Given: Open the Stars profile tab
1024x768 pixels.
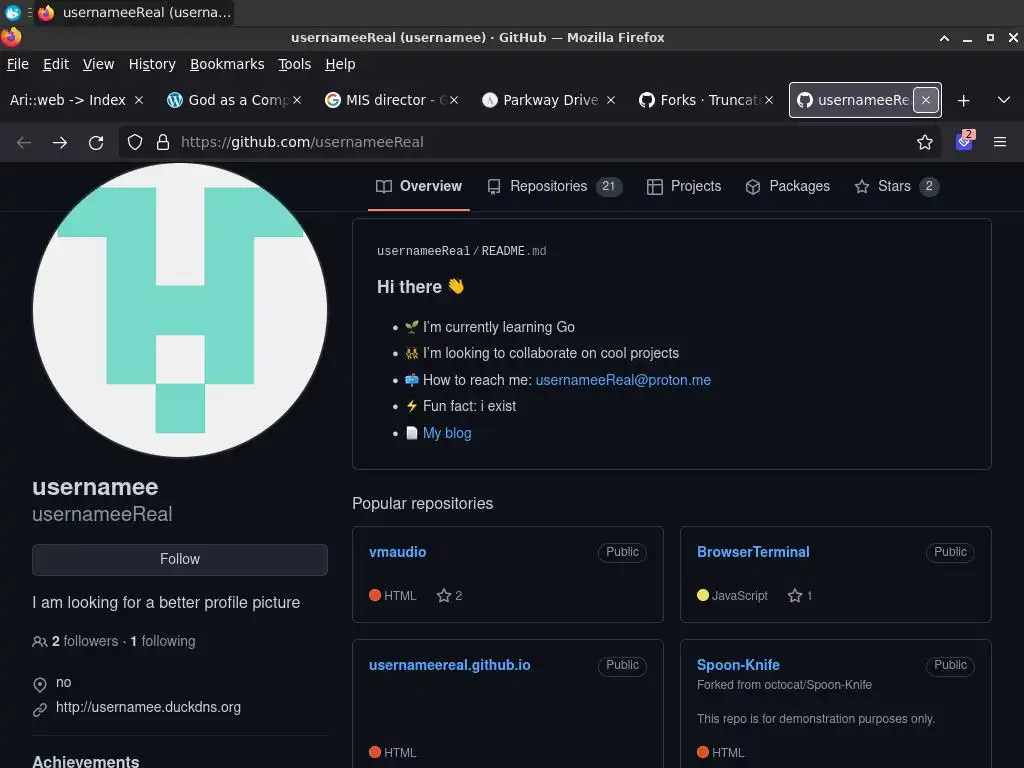Looking at the screenshot, I should point(897,186).
